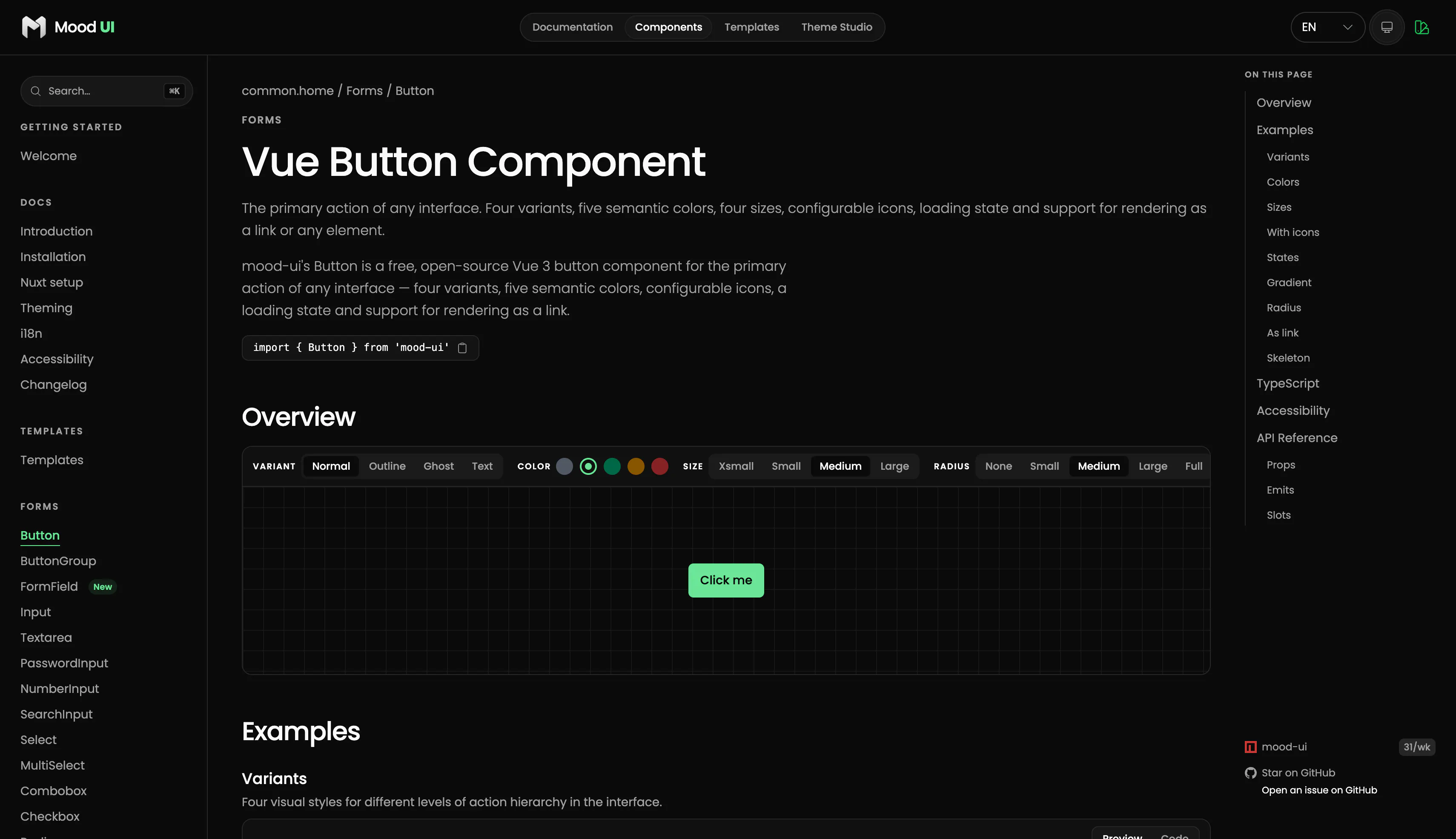This screenshot has height=839, width=1456.
Task: Choose Medium in the Size group
Action: tap(840, 466)
